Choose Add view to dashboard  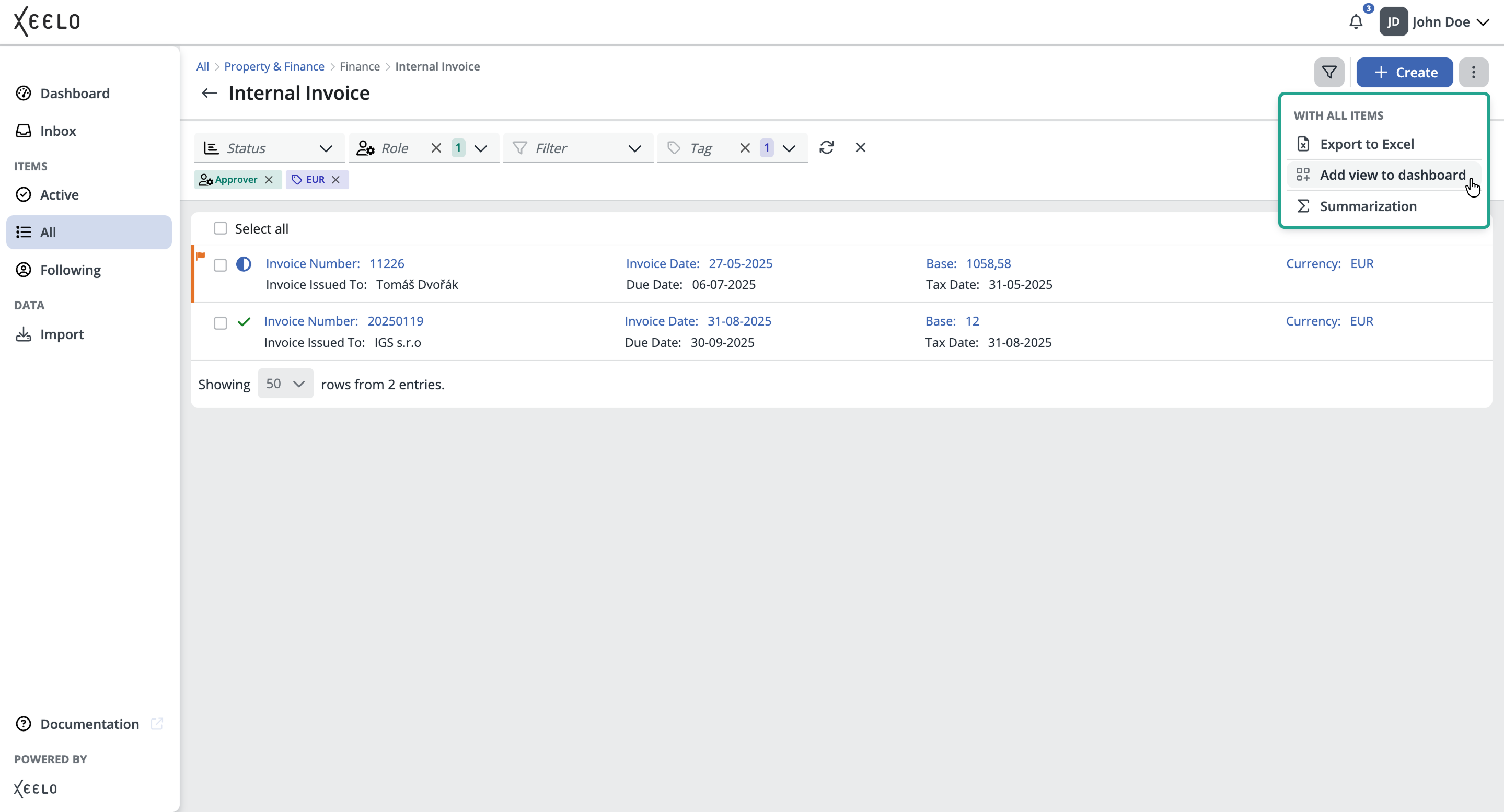[1384, 175]
